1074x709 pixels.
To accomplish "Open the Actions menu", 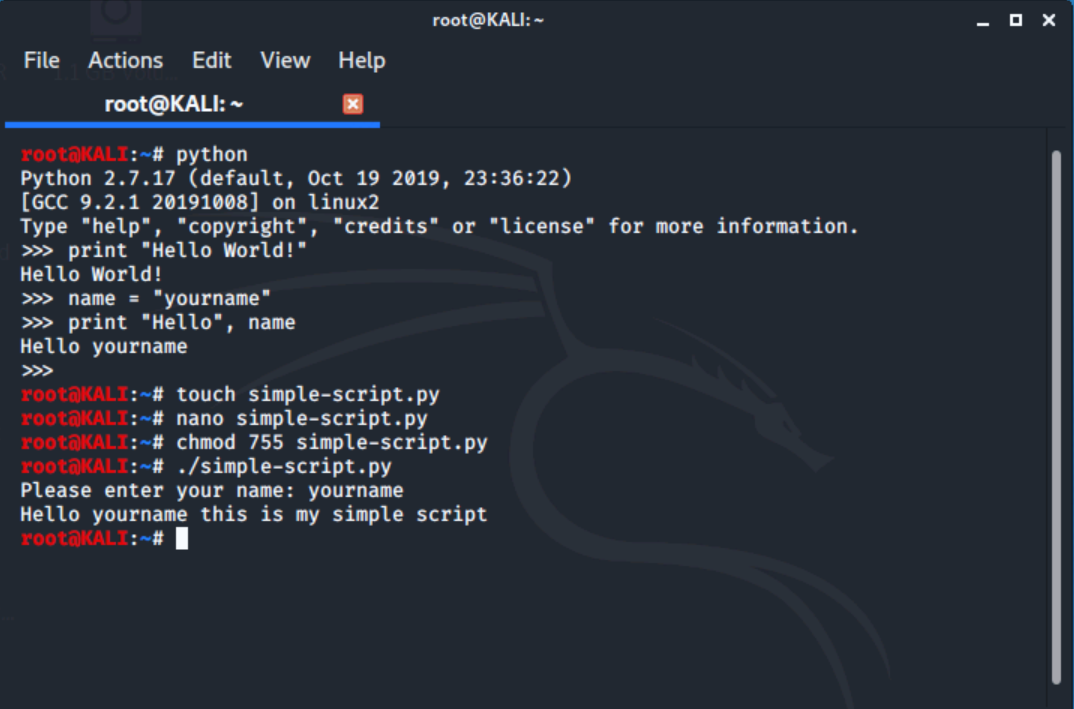I will point(125,61).
